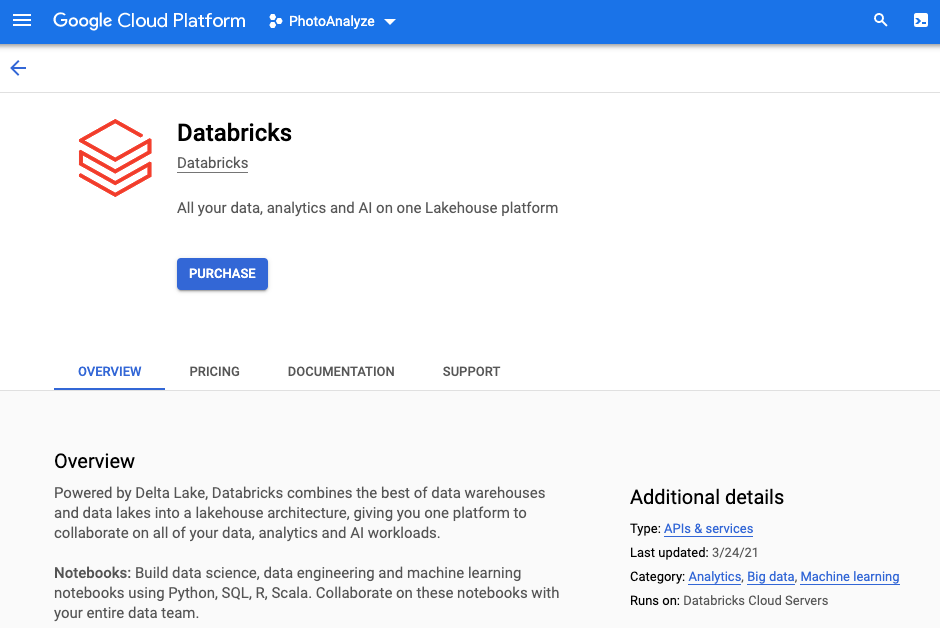Click the Databricks Cloud Servers text

coord(755,600)
